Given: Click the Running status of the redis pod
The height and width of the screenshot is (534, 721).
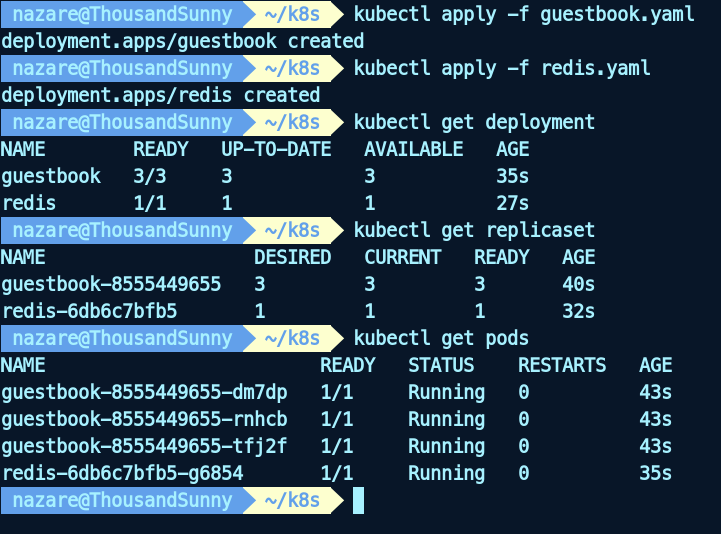Looking at the screenshot, I should pos(446,473).
